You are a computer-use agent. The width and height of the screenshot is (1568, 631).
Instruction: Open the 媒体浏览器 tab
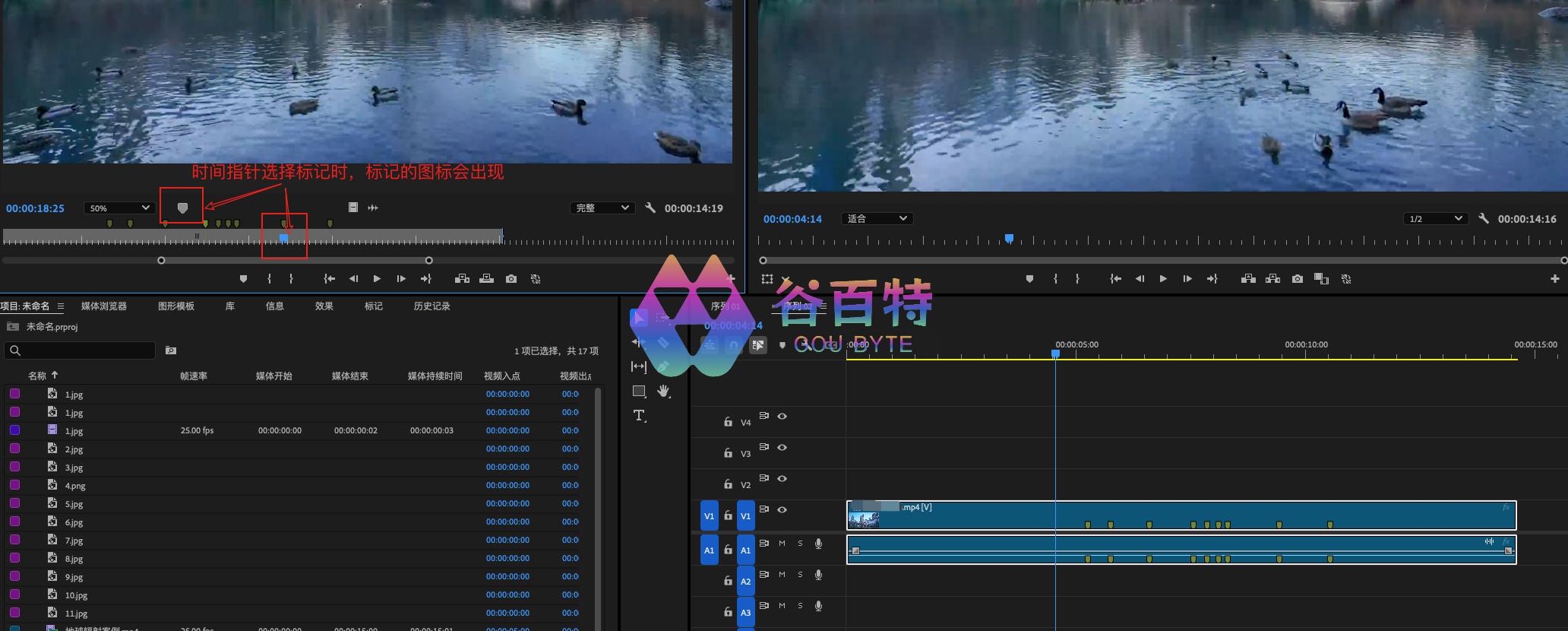coord(104,306)
